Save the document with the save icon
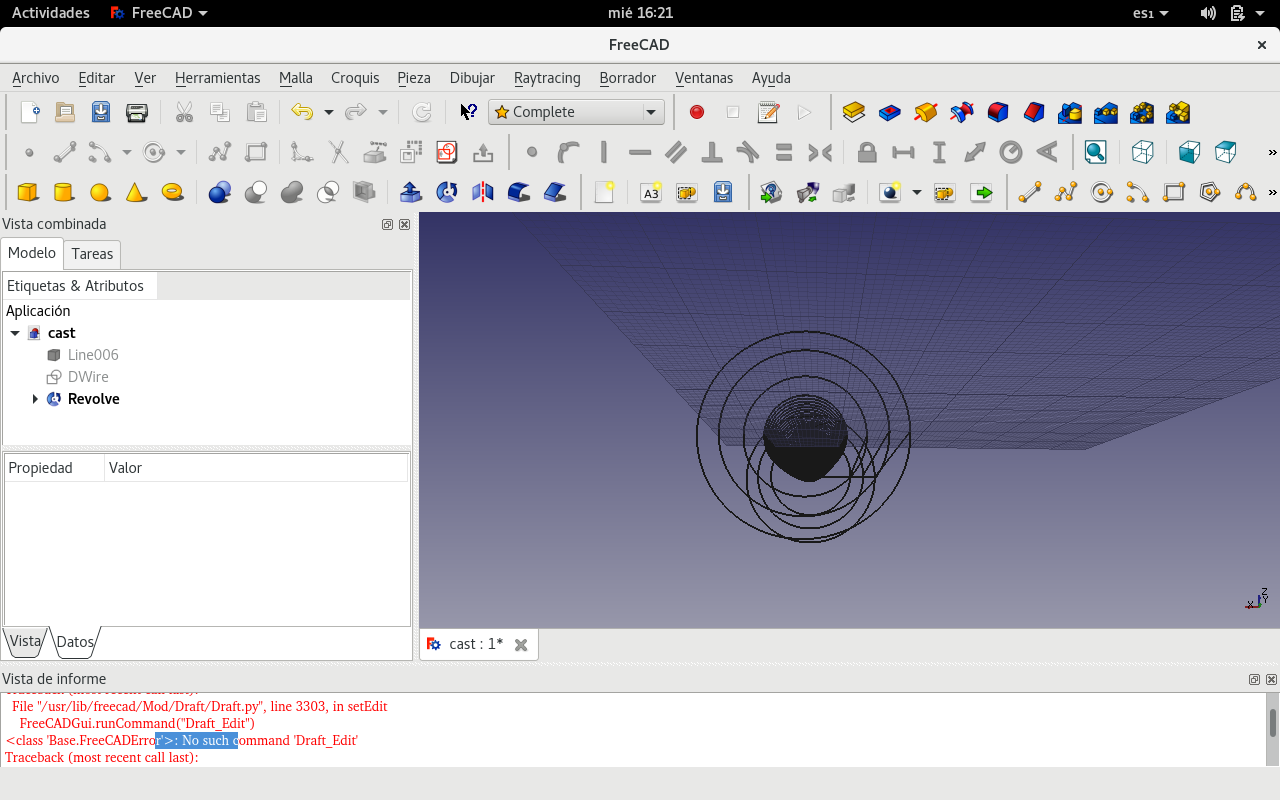The height and width of the screenshot is (800, 1280). (101, 112)
